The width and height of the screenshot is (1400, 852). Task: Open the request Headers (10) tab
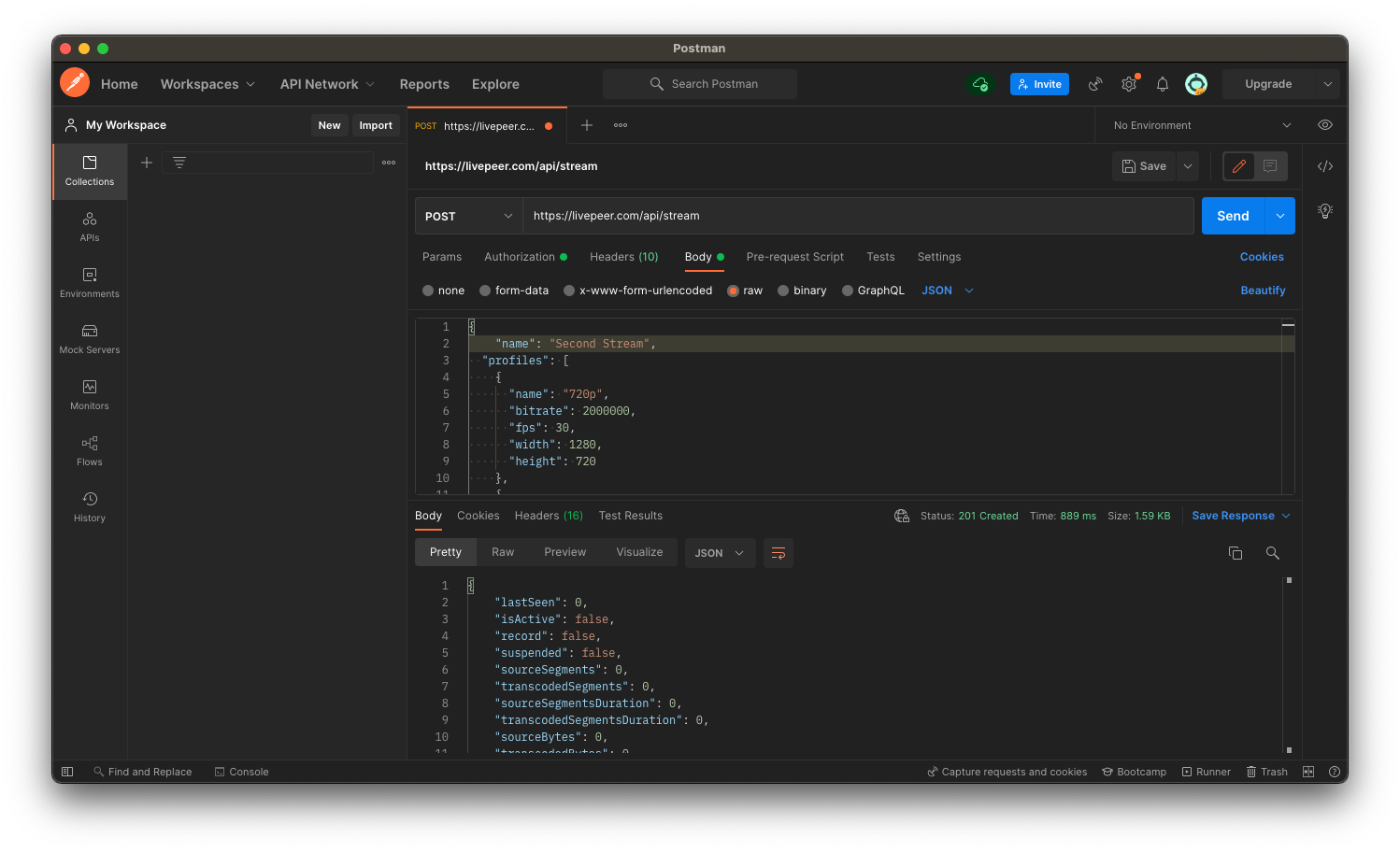point(623,257)
